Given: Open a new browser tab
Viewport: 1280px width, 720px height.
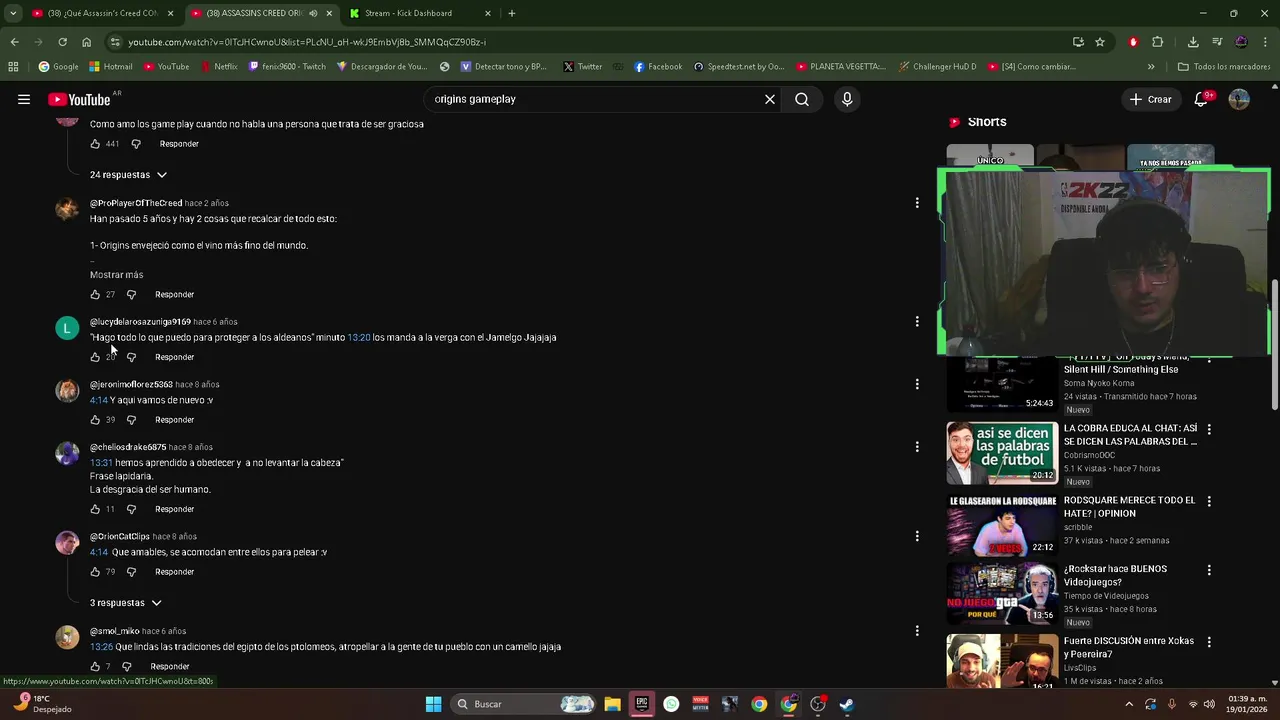Looking at the screenshot, I should tap(512, 13).
